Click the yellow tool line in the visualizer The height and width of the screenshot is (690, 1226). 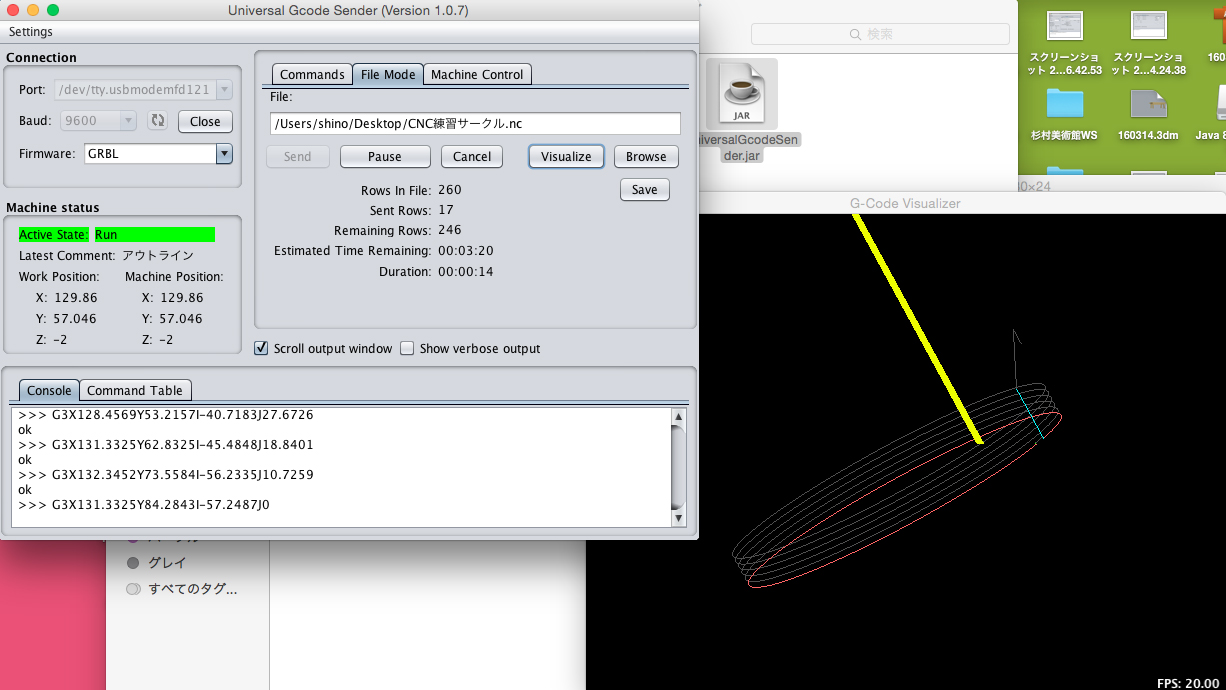click(918, 329)
